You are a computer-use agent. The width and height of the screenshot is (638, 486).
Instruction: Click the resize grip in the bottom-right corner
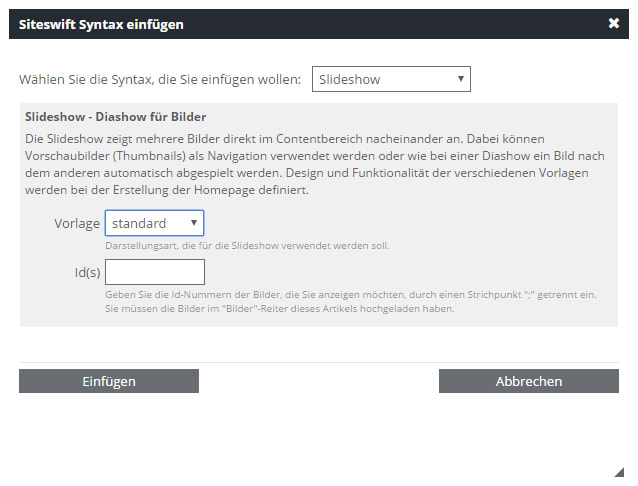617,470
